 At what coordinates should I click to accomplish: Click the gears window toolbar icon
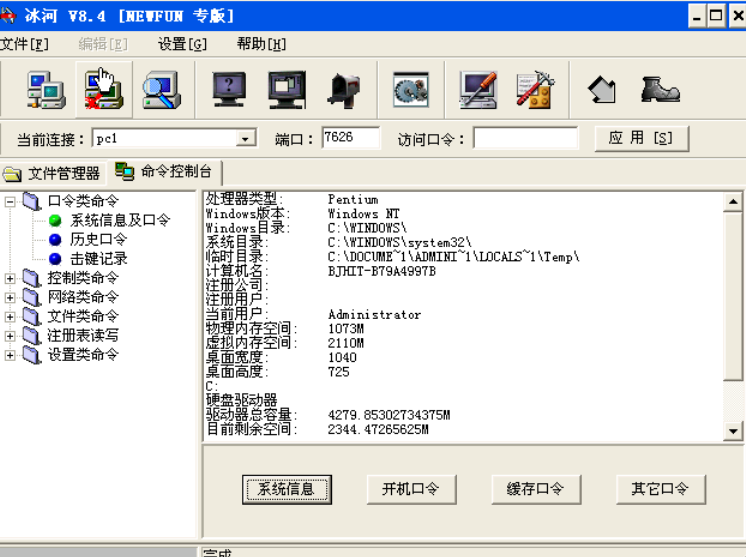click(411, 90)
